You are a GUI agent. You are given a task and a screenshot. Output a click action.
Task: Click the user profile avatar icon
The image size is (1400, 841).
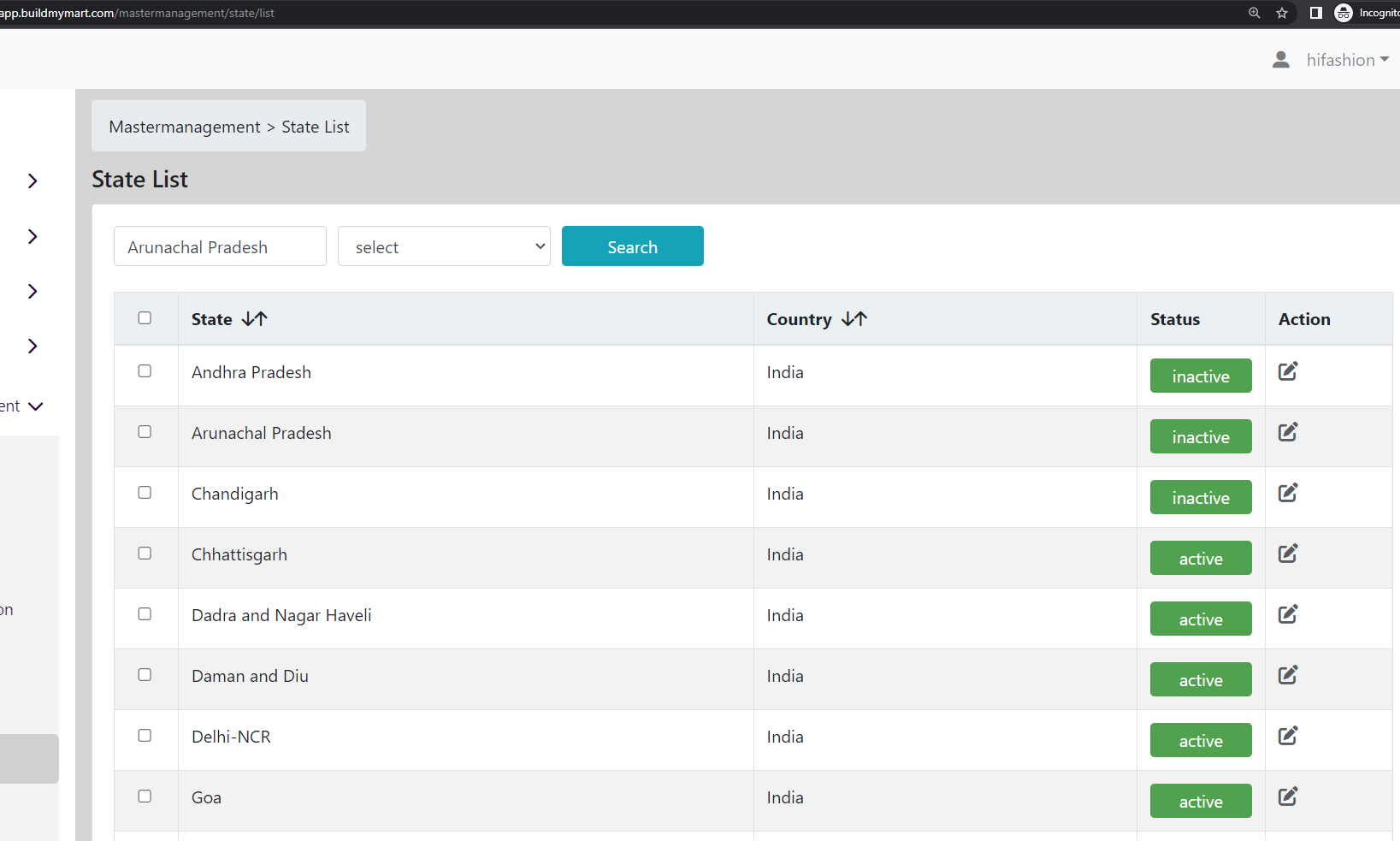click(x=1280, y=60)
